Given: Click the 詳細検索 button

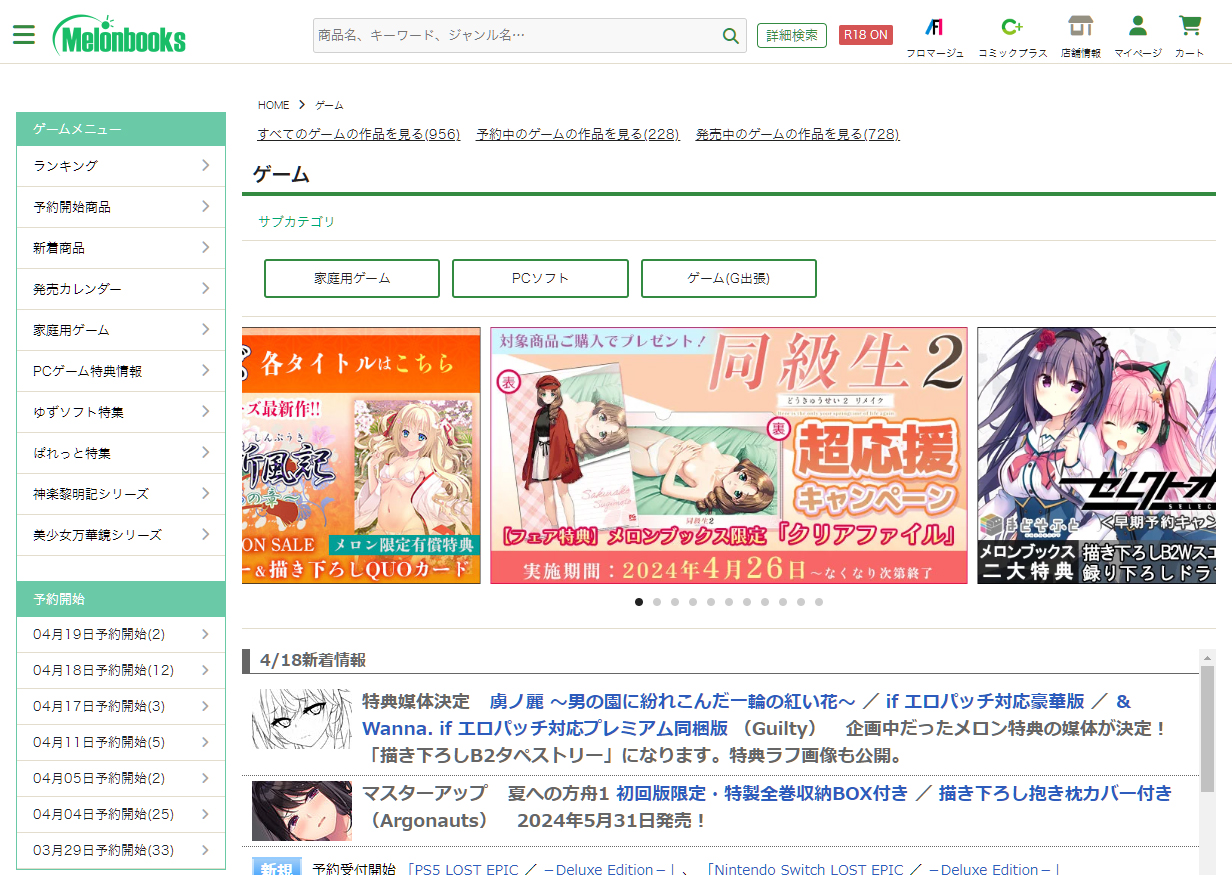Looking at the screenshot, I should pos(791,35).
